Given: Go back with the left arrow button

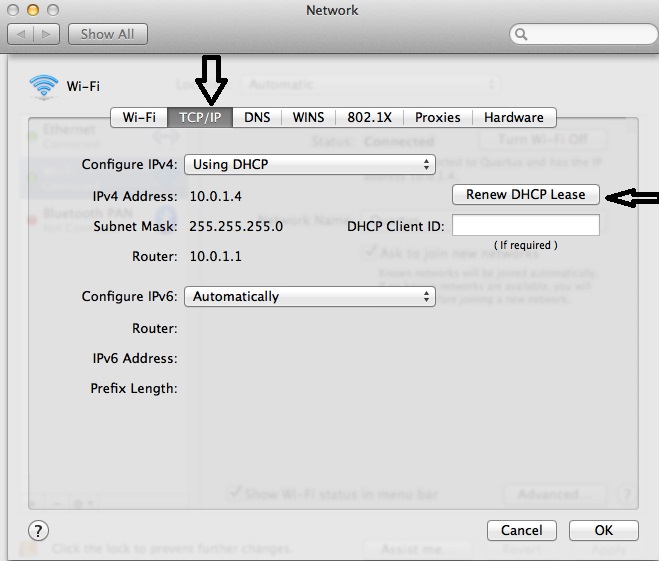Looking at the screenshot, I should tap(21, 34).
